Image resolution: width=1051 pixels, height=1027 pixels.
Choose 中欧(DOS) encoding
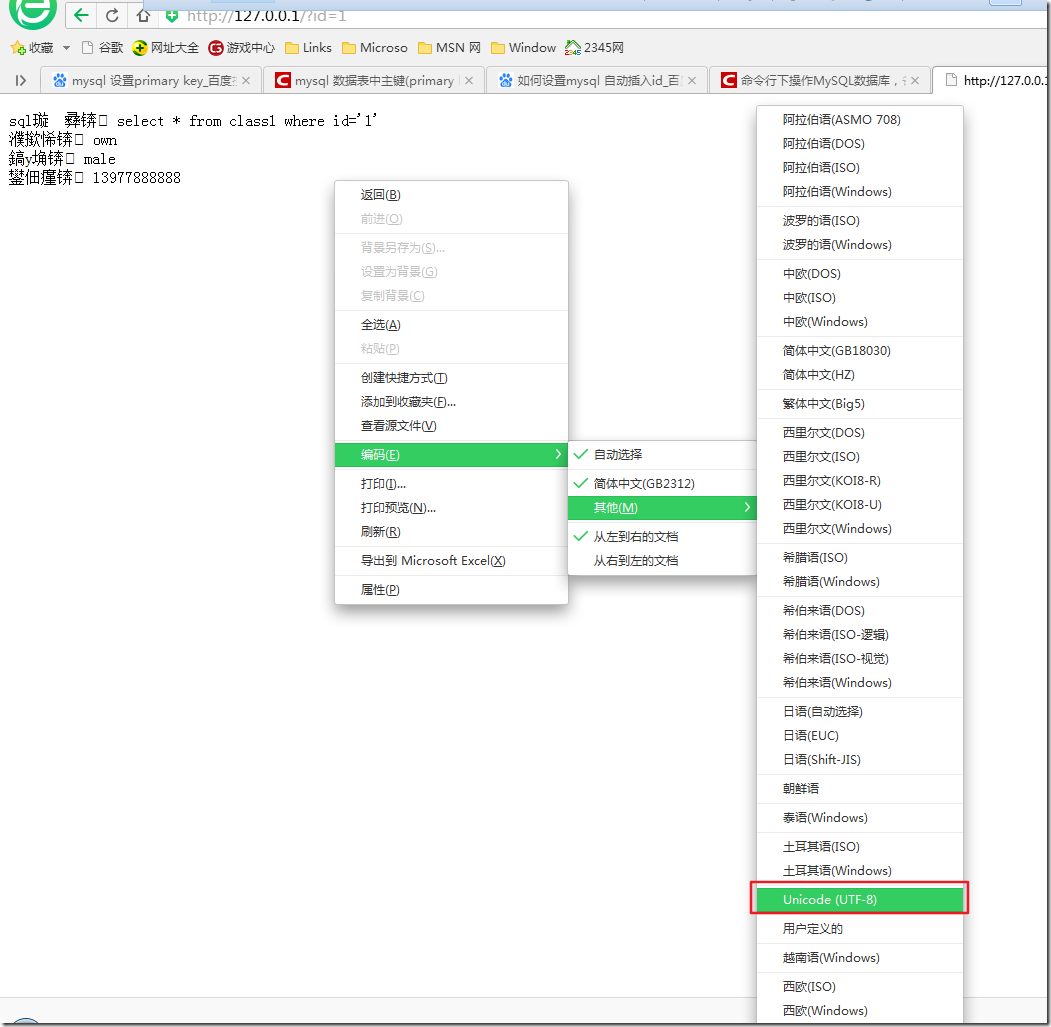(860, 274)
